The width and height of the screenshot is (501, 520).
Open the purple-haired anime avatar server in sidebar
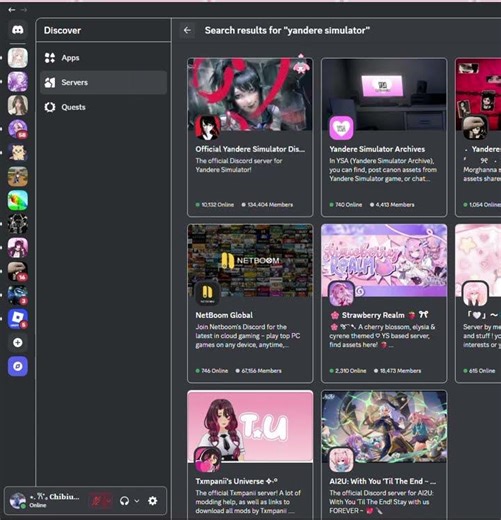click(18, 81)
